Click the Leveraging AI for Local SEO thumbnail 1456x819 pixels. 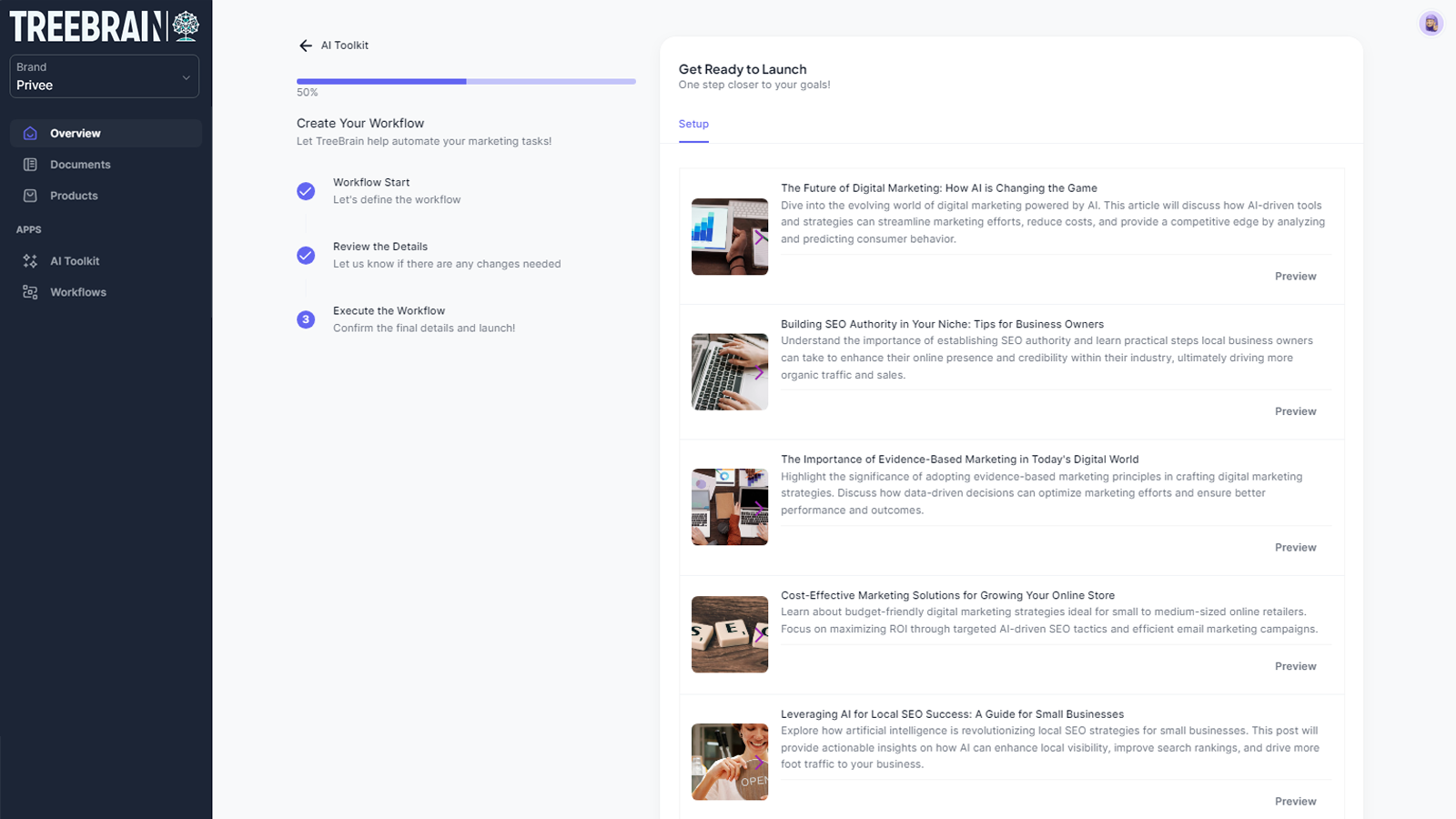click(730, 762)
